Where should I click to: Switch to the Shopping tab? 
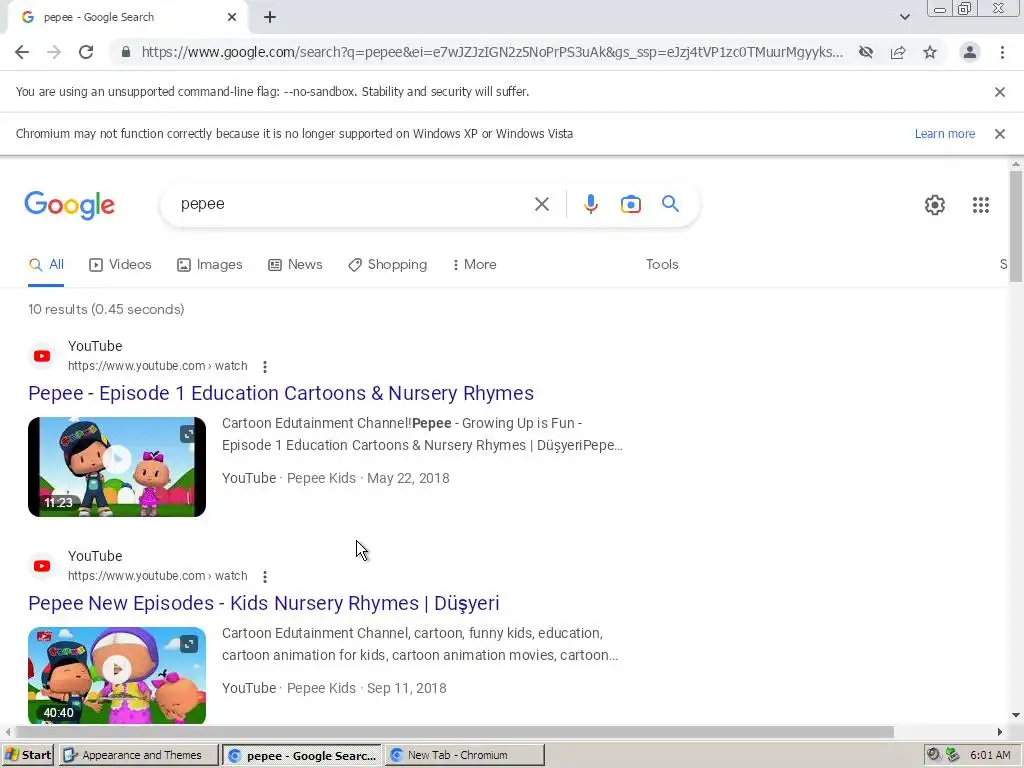(x=388, y=264)
